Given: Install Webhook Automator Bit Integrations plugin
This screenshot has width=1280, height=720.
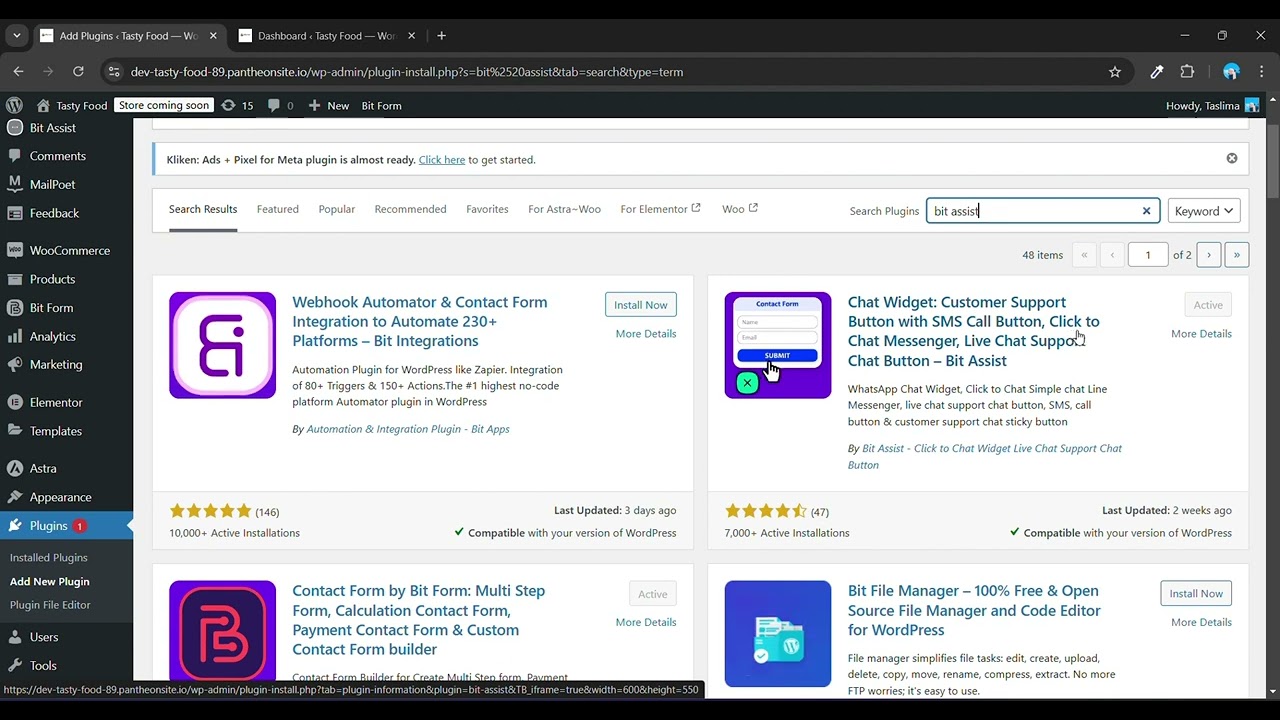Looking at the screenshot, I should point(641,305).
